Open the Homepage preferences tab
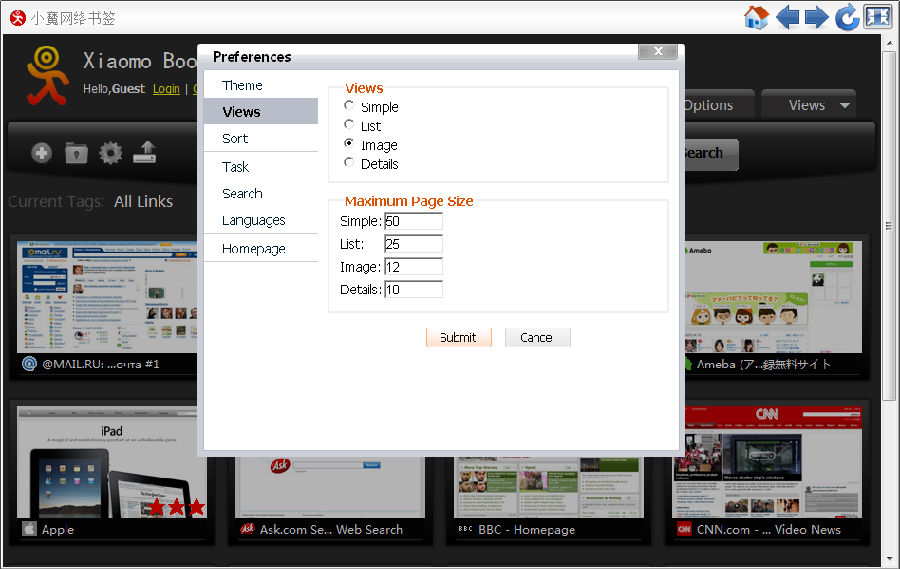The height and width of the screenshot is (569, 900). pyautogui.click(x=253, y=248)
